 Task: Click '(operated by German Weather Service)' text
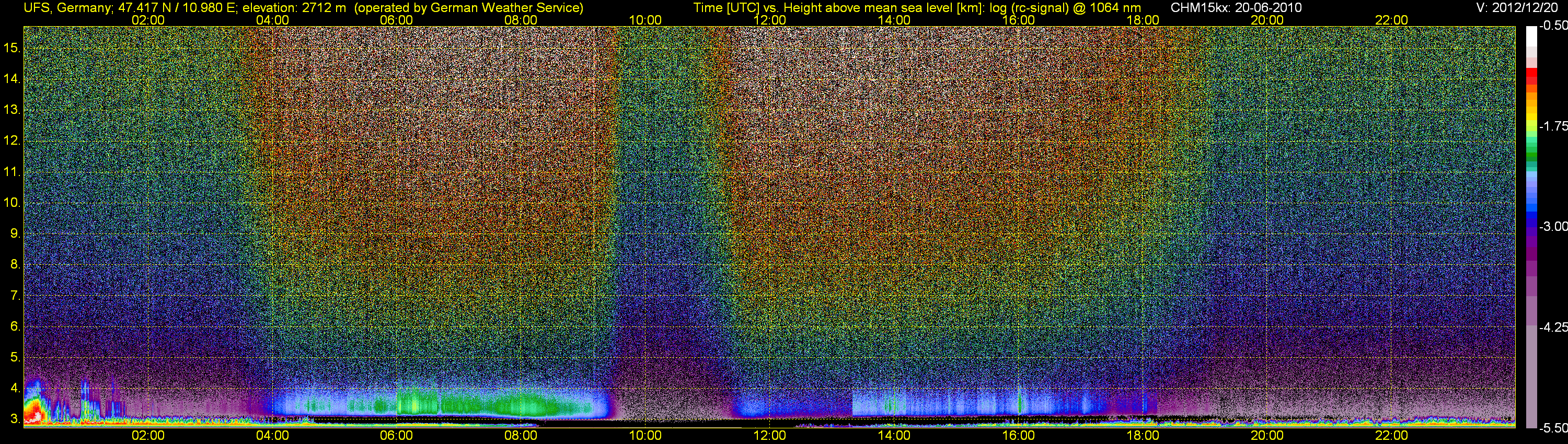(x=469, y=8)
